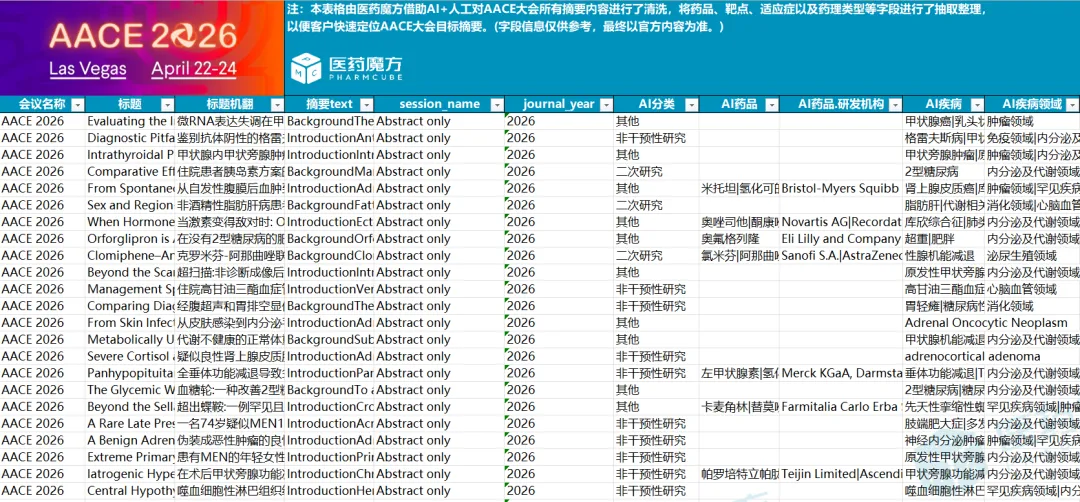Open the AI药品 column filter dropdown
This screenshot has height=502, width=1080.
click(771, 104)
